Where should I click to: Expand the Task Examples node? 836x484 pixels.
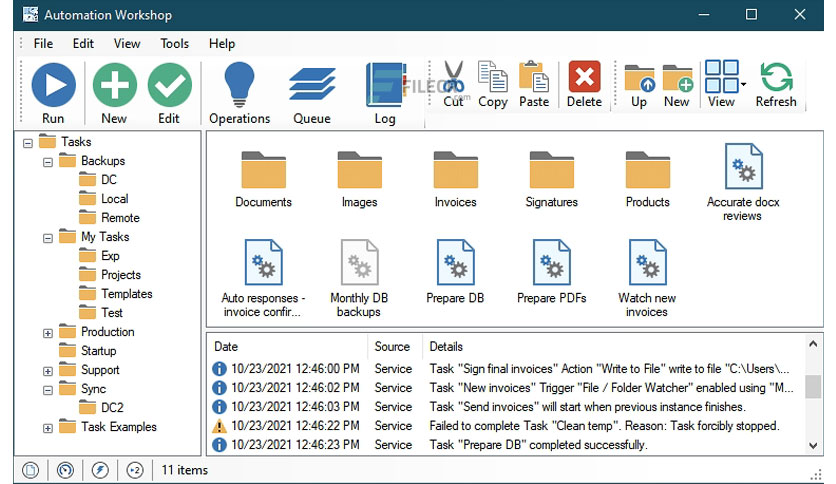point(48,428)
